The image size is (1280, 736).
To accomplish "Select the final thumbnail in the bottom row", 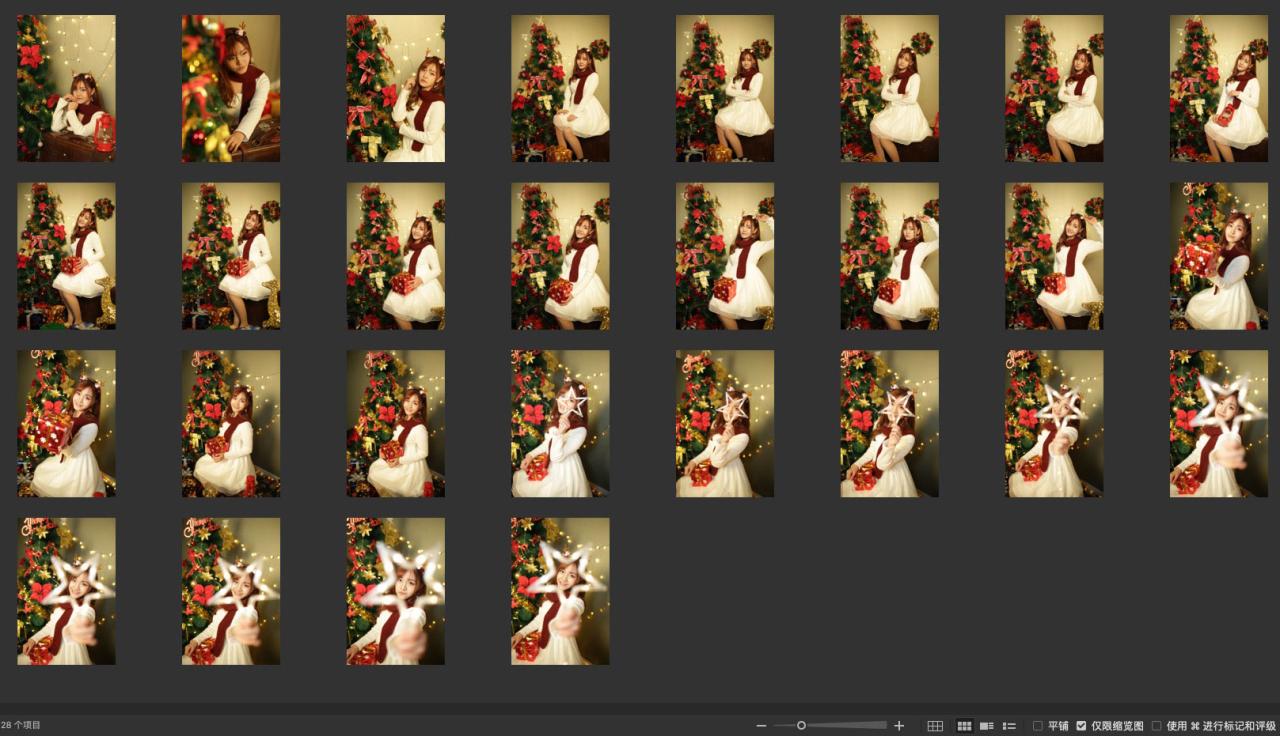I will [560, 591].
